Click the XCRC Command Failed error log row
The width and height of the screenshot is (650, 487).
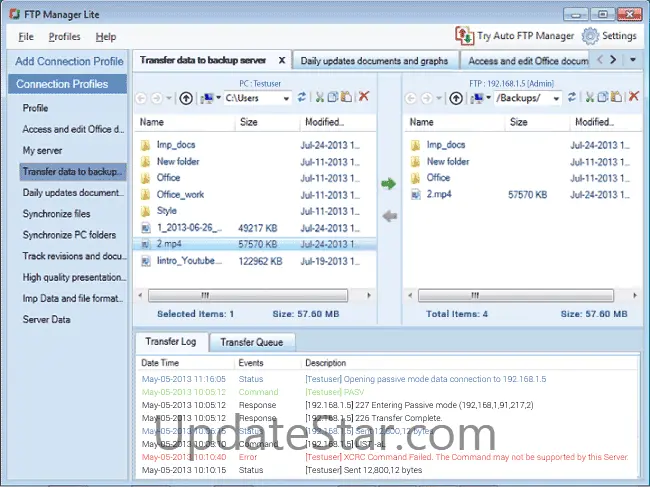[x=386, y=457]
